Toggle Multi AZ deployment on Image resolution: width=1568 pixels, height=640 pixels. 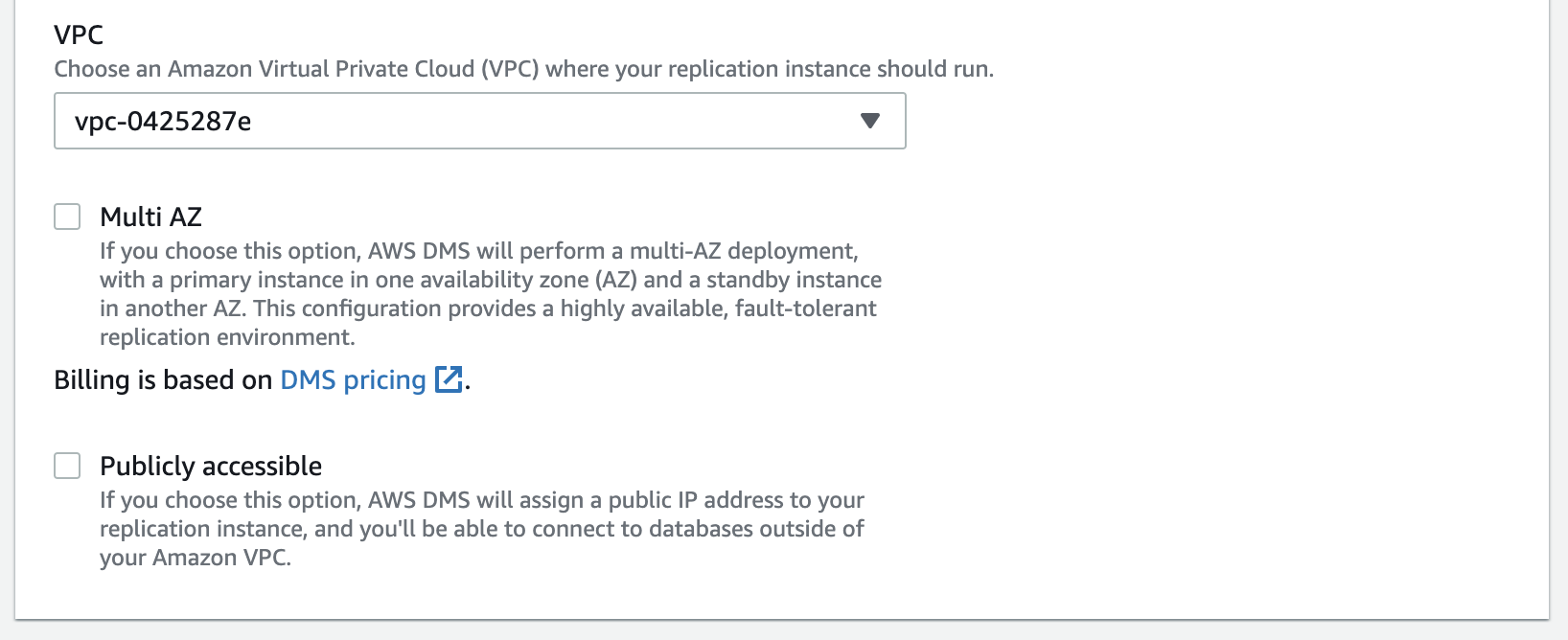(67, 217)
